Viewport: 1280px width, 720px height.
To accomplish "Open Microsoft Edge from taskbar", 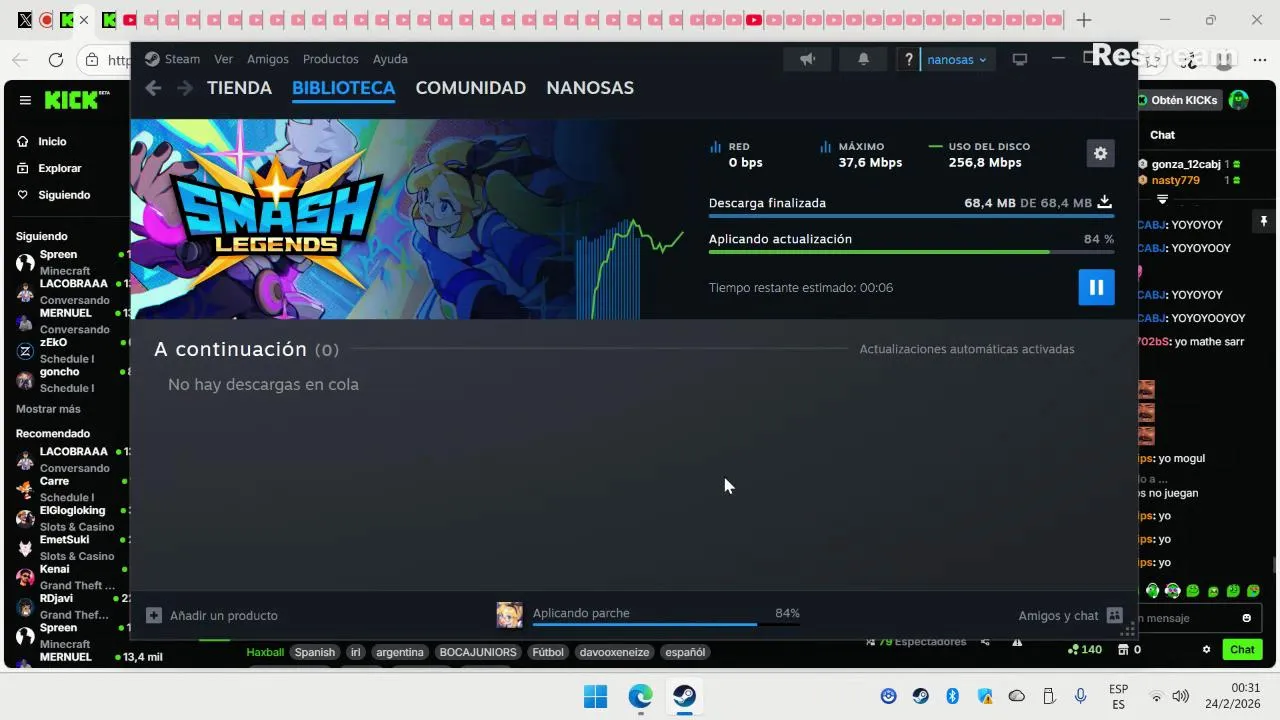I will coord(640,696).
